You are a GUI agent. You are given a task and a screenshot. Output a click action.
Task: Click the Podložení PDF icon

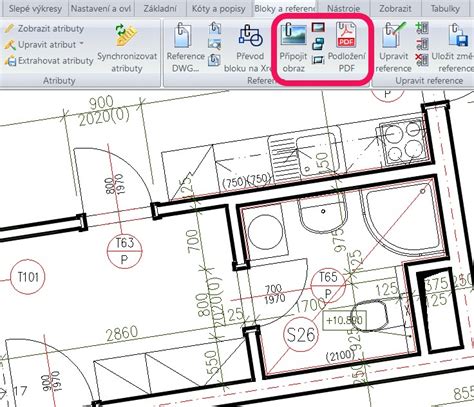tap(346, 34)
